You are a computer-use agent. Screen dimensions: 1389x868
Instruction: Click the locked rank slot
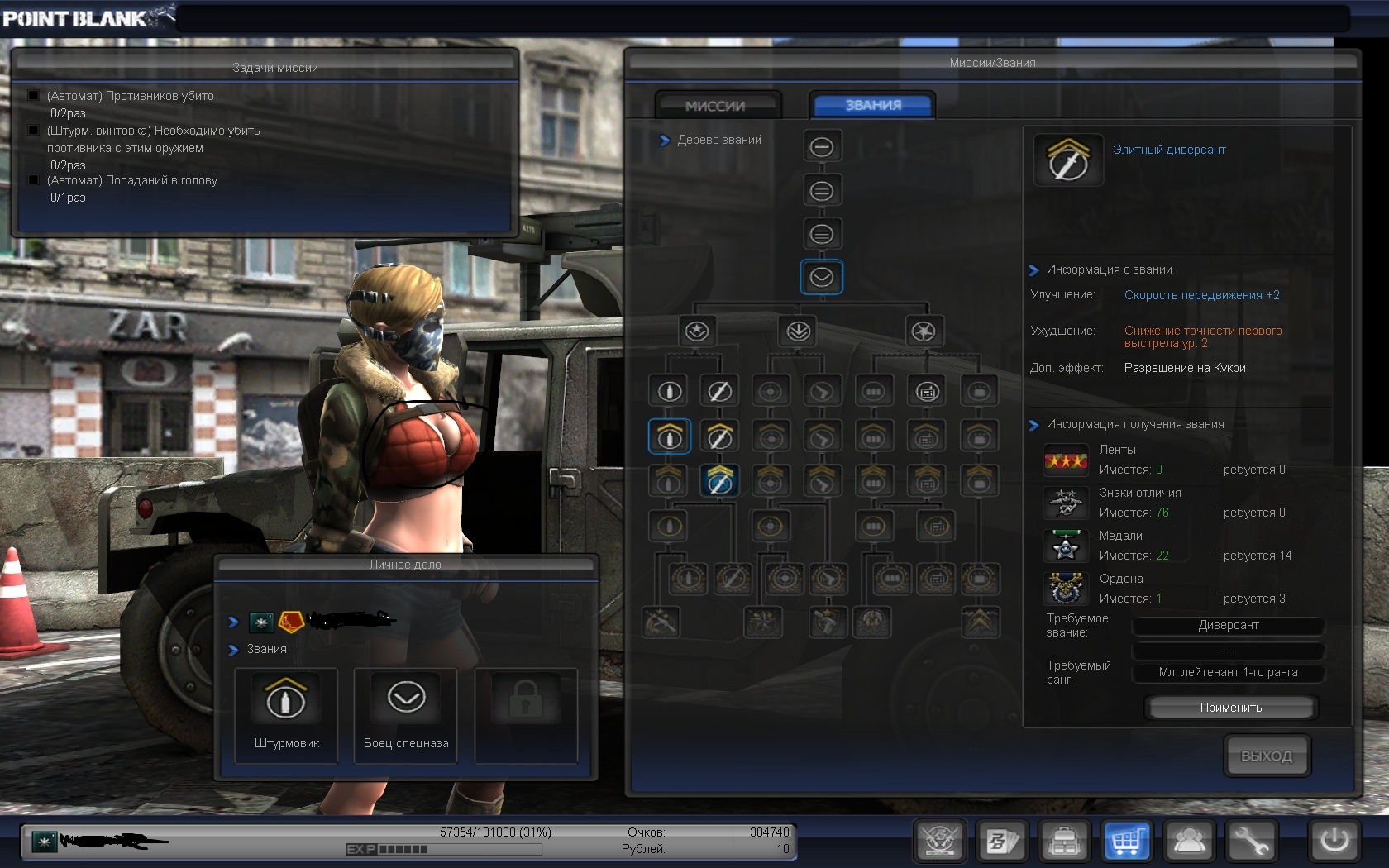[x=526, y=716]
